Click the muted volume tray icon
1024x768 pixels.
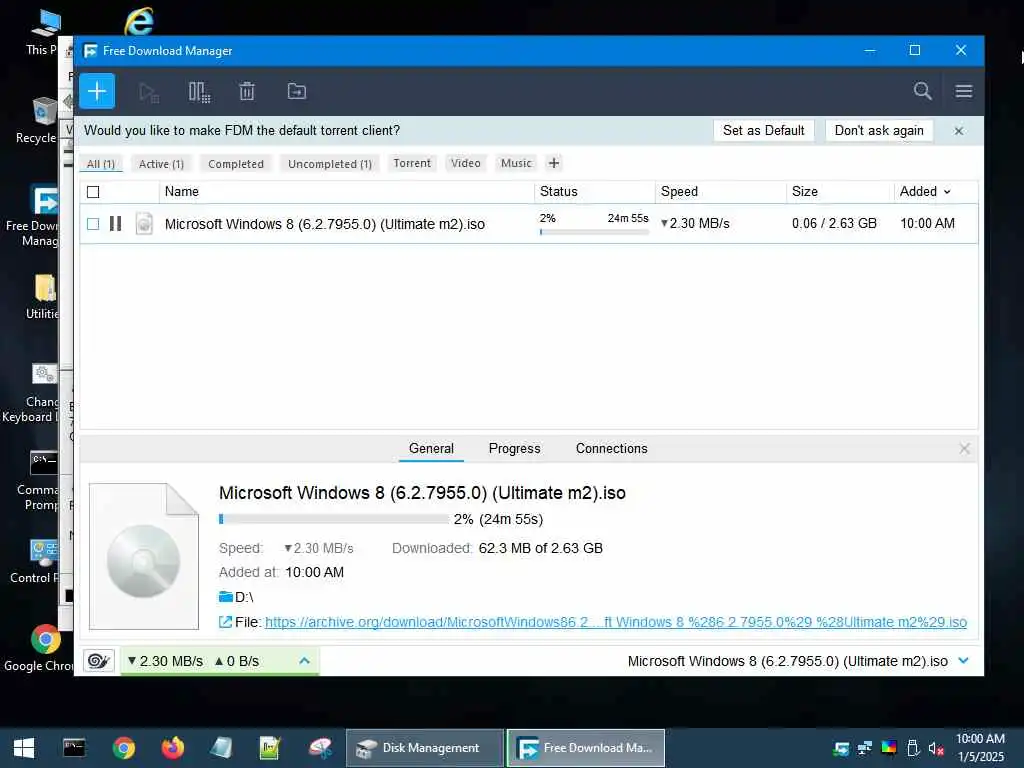tap(936, 748)
